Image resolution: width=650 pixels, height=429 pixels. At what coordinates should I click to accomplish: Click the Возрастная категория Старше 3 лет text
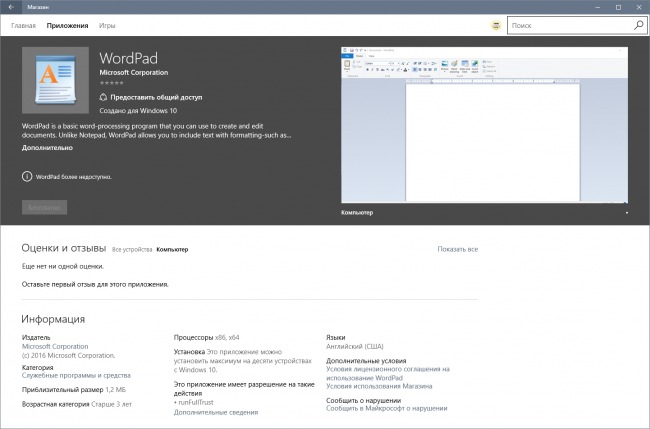[x=77, y=404]
